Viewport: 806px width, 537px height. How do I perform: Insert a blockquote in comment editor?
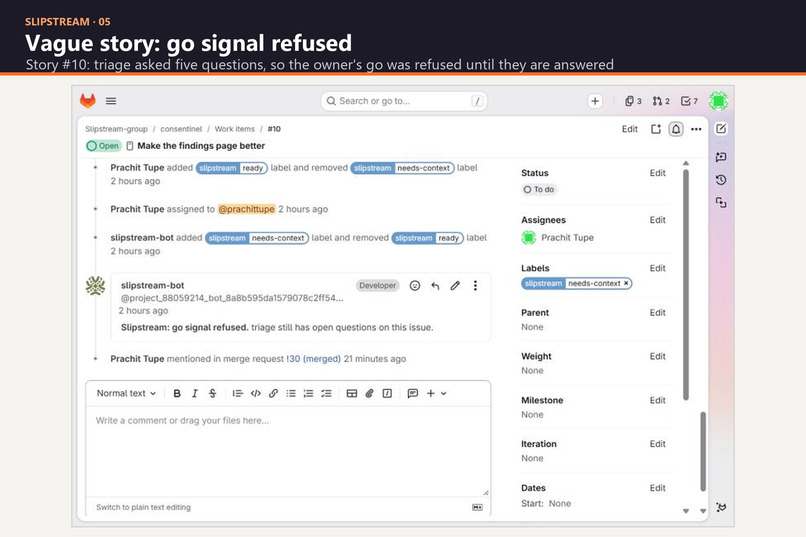[x=237, y=394]
